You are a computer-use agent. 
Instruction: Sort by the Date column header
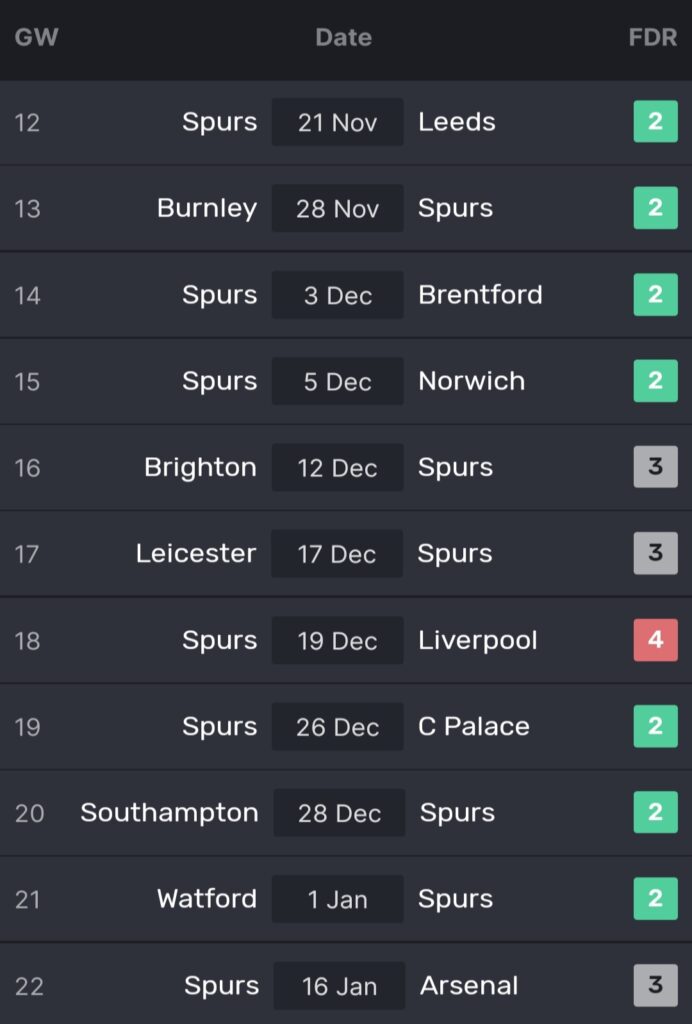pyautogui.click(x=343, y=38)
